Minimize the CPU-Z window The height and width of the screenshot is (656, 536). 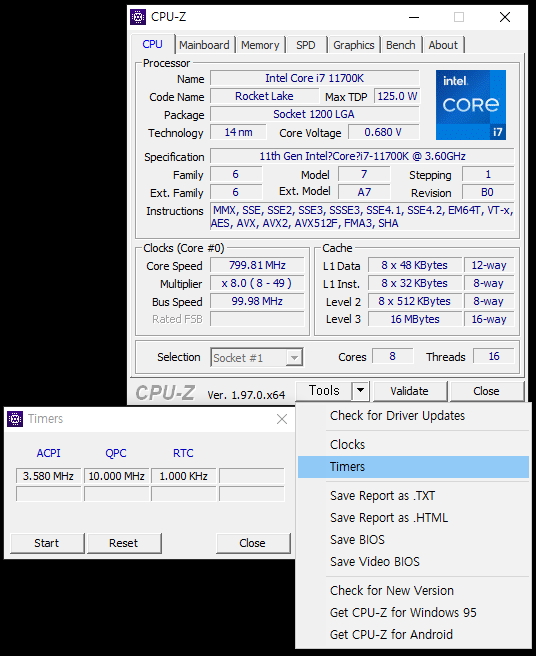coord(414,17)
